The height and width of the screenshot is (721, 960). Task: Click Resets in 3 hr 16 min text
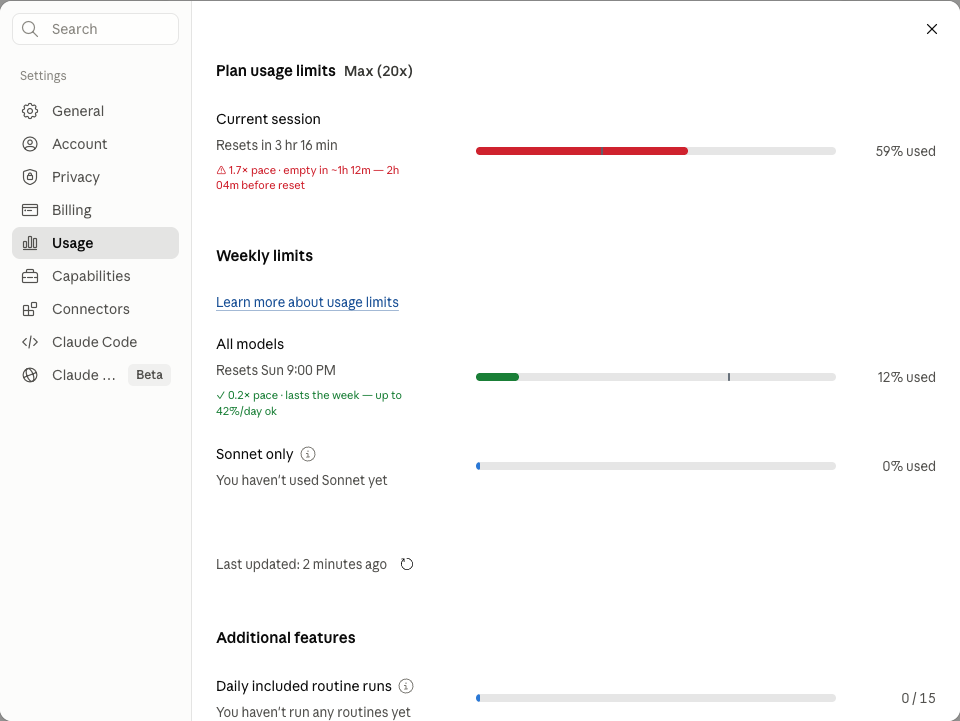pyautogui.click(x=277, y=145)
